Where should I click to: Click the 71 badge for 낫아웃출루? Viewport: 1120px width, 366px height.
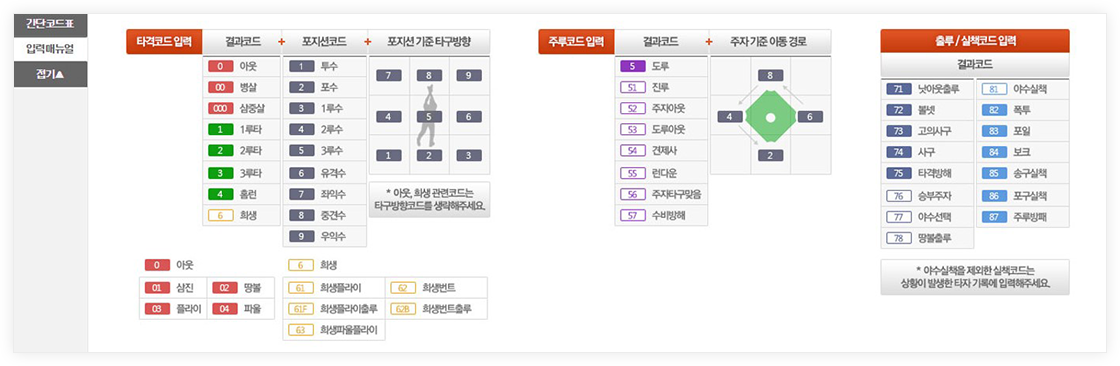[899, 89]
